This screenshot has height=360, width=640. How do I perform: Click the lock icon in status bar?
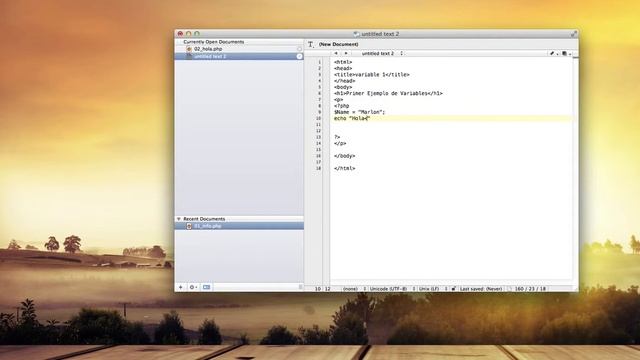coord(453,289)
